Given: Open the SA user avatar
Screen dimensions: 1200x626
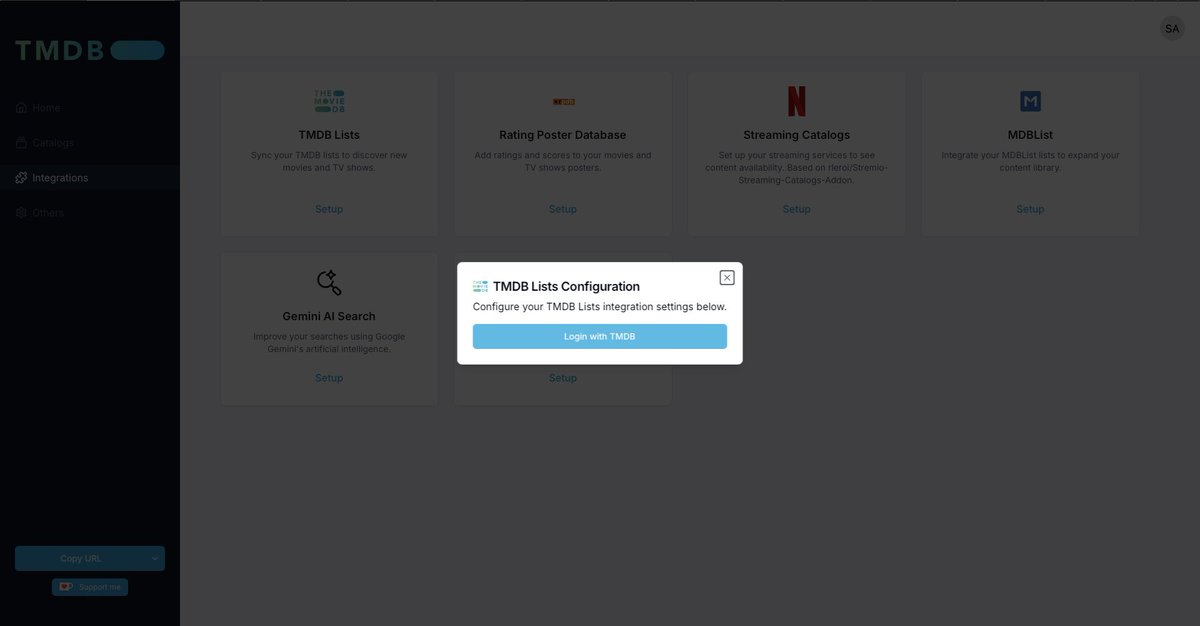Looking at the screenshot, I should point(1172,29).
